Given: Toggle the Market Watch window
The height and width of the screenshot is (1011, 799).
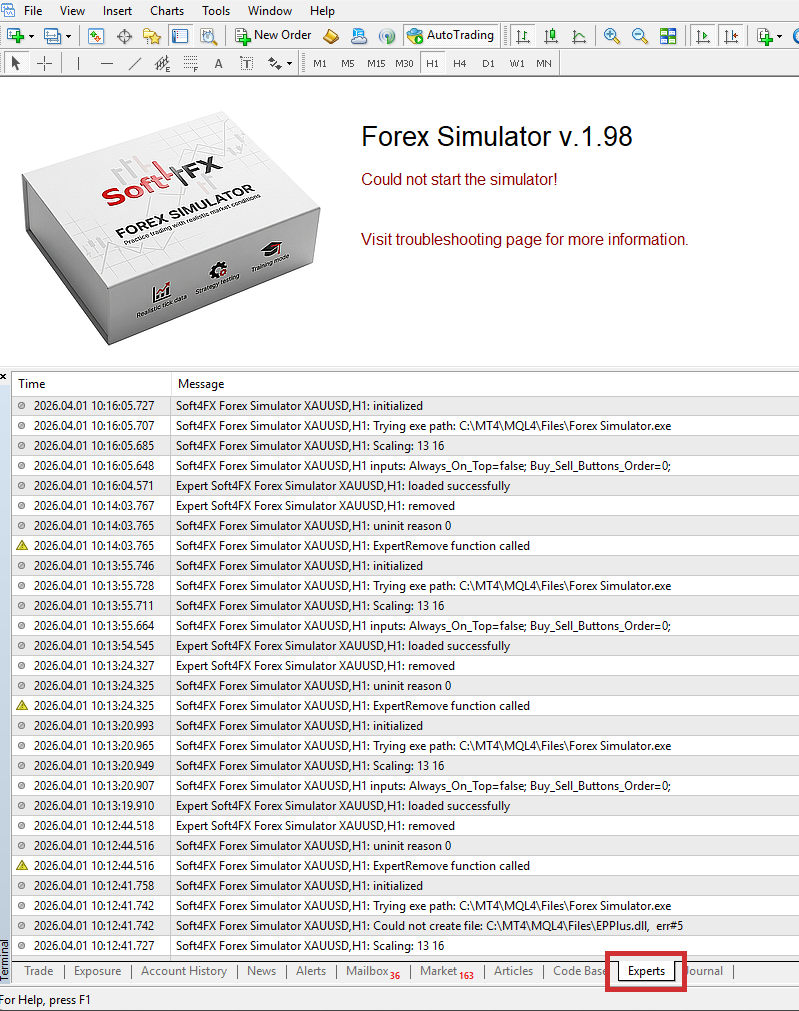Looking at the screenshot, I should tap(96, 36).
